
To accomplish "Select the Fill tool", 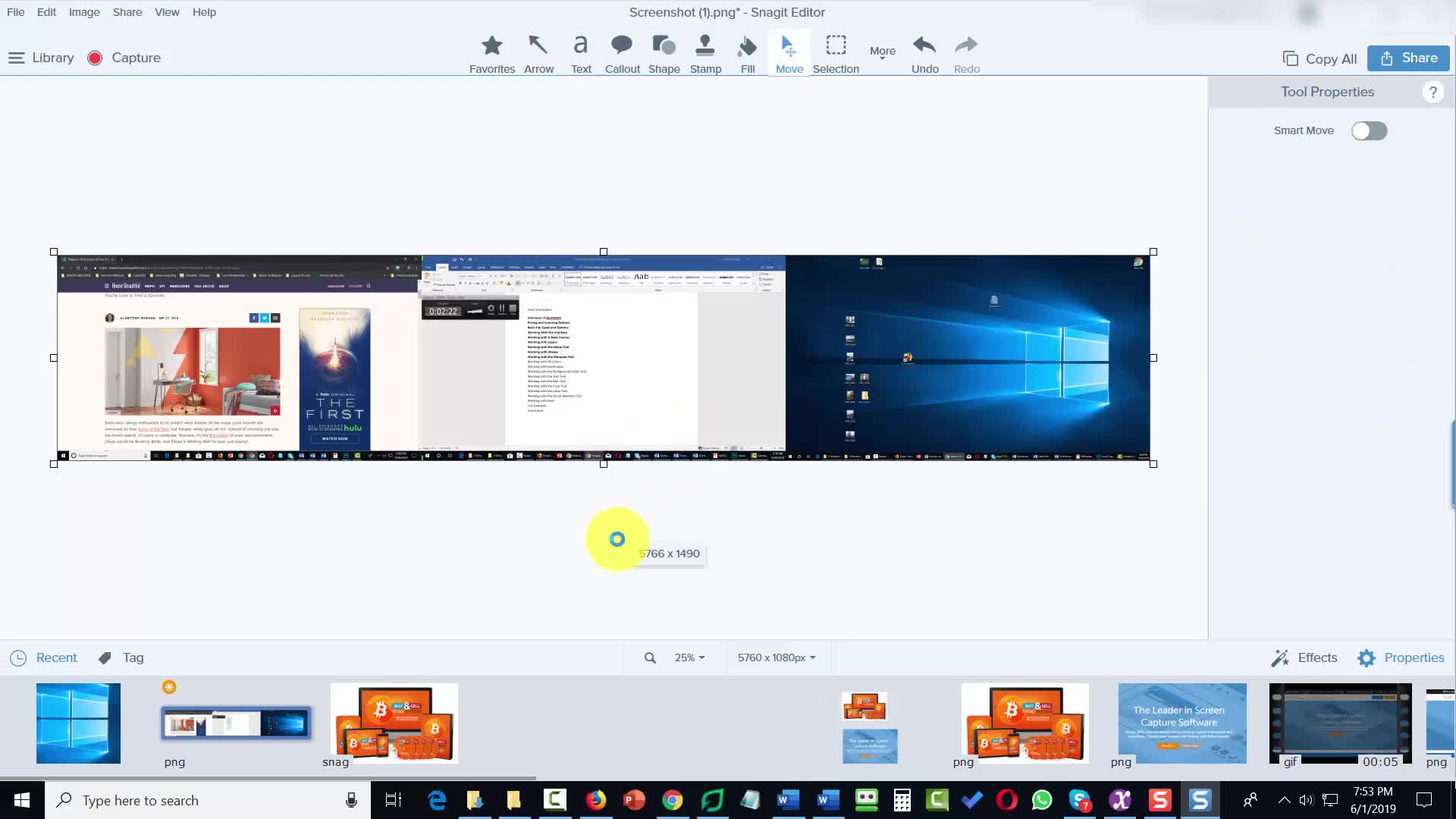I will tap(747, 55).
